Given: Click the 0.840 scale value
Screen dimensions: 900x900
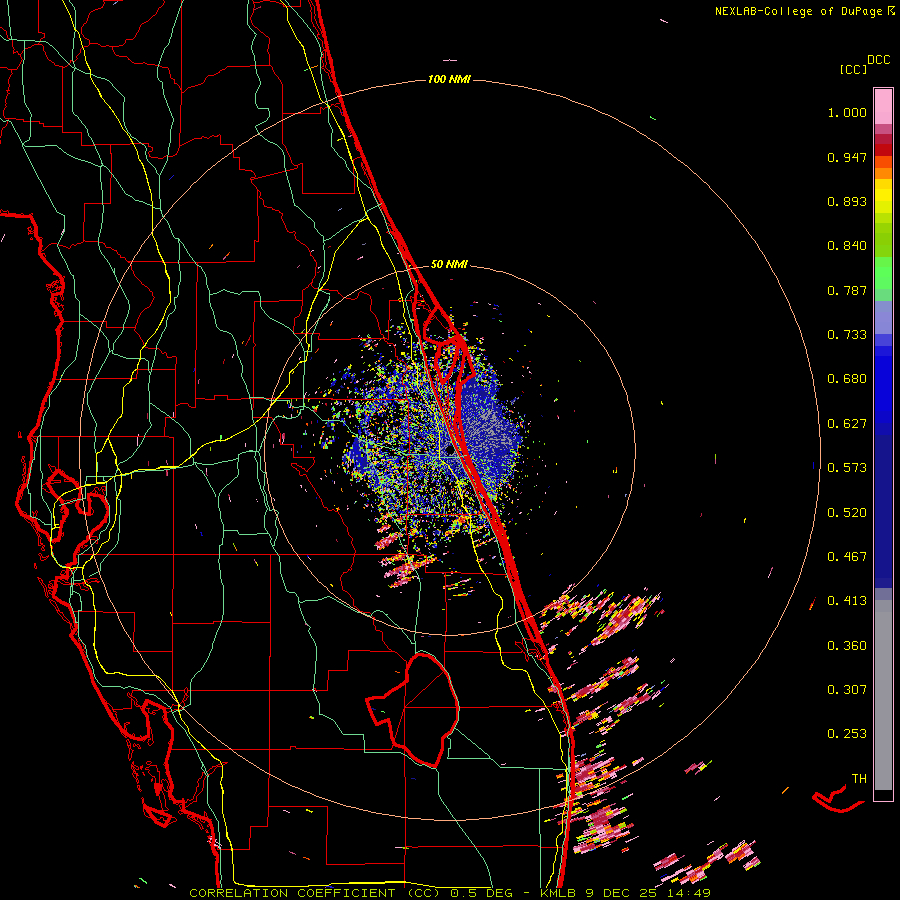Looking at the screenshot, I should [x=847, y=246].
